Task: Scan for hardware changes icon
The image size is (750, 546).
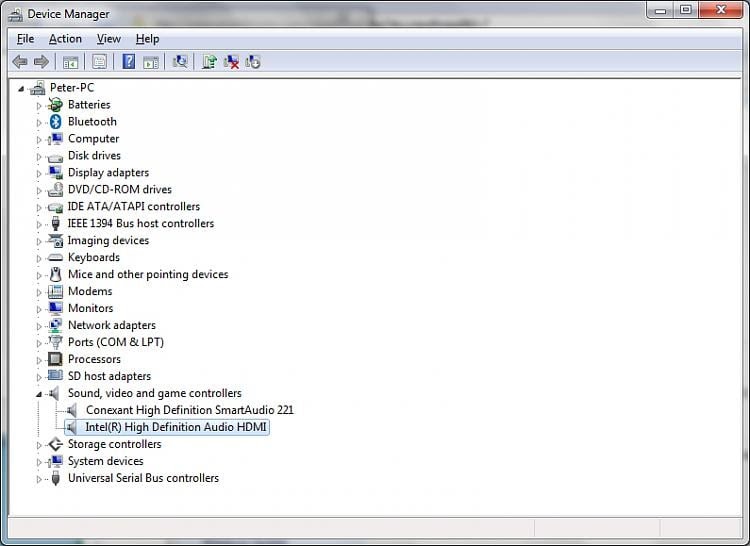Action: click(x=180, y=62)
